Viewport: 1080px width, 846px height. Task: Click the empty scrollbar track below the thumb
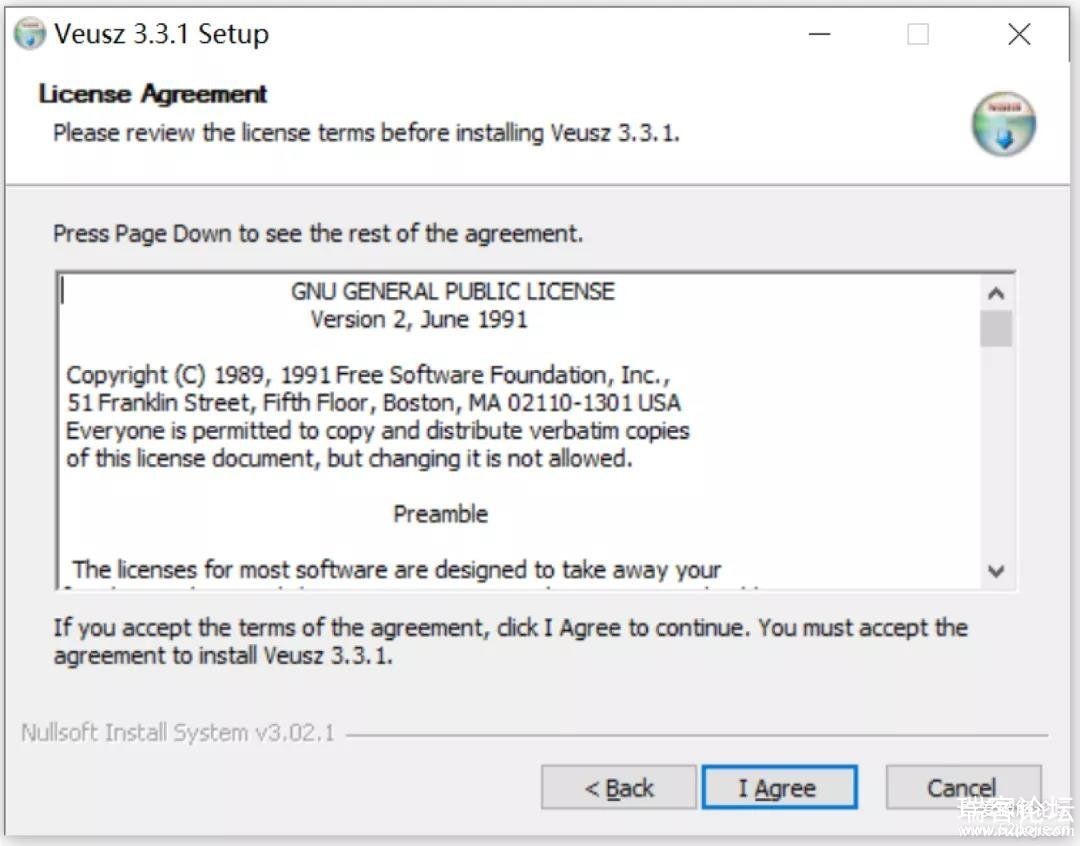(x=996, y=451)
